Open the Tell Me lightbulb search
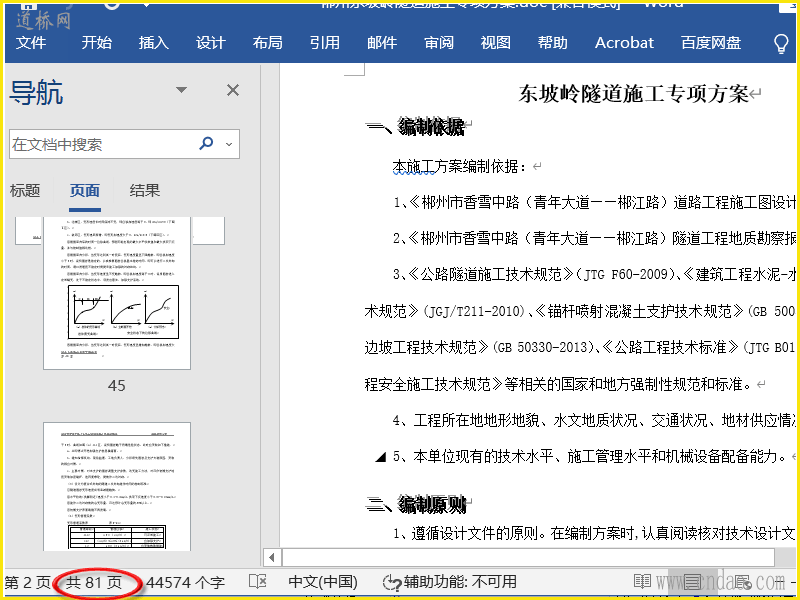The image size is (800, 600). coord(781,43)
